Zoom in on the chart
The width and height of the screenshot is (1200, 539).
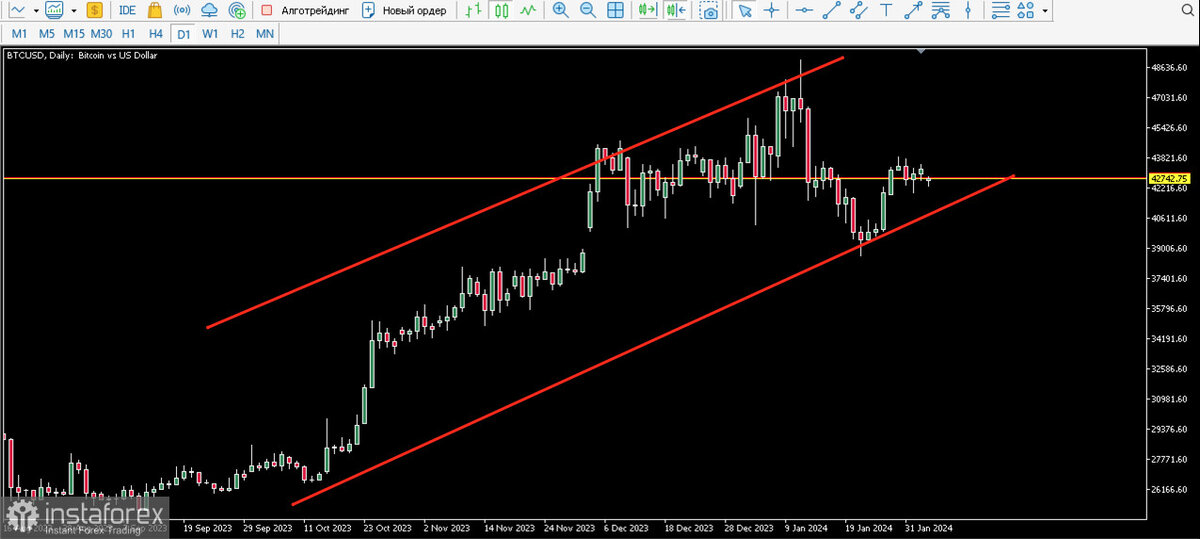[560, 10]
